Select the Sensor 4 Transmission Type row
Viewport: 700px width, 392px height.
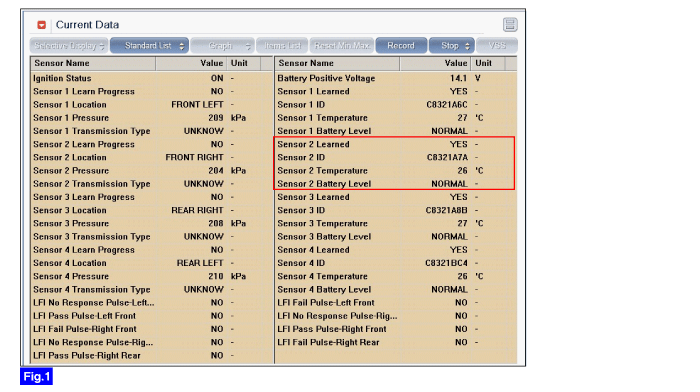click(152, 289)
